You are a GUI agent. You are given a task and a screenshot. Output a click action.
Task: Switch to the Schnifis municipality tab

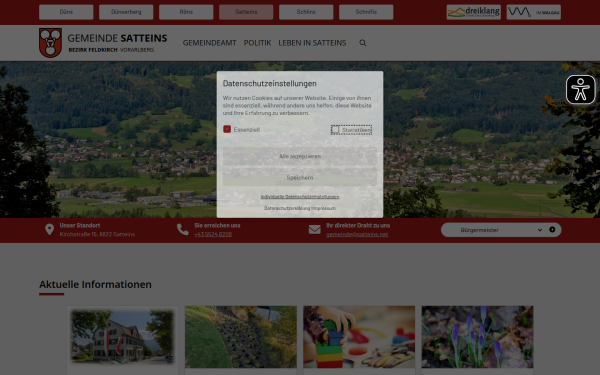click(x=366, y=12)
